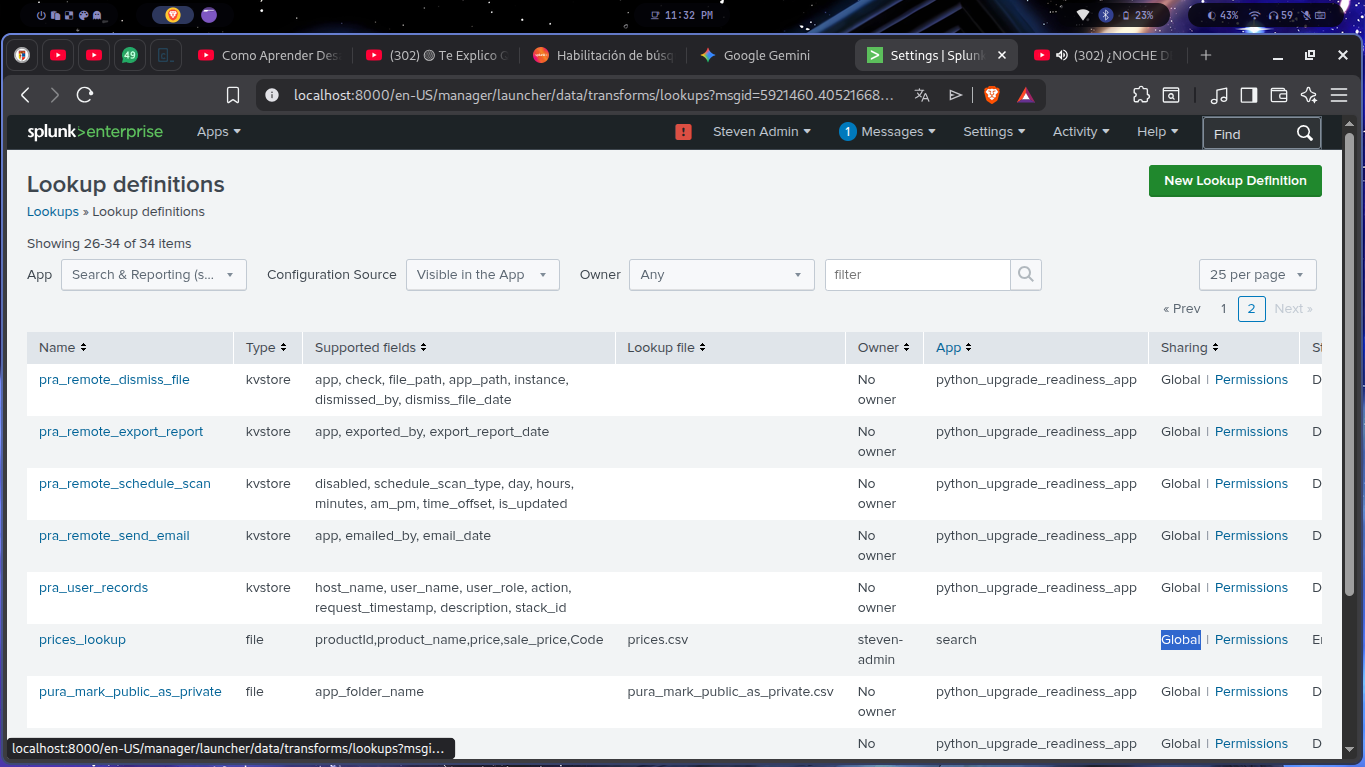Open the prices_lookup definition
The height and width of the screenshot is (767, 1365).
82,639
